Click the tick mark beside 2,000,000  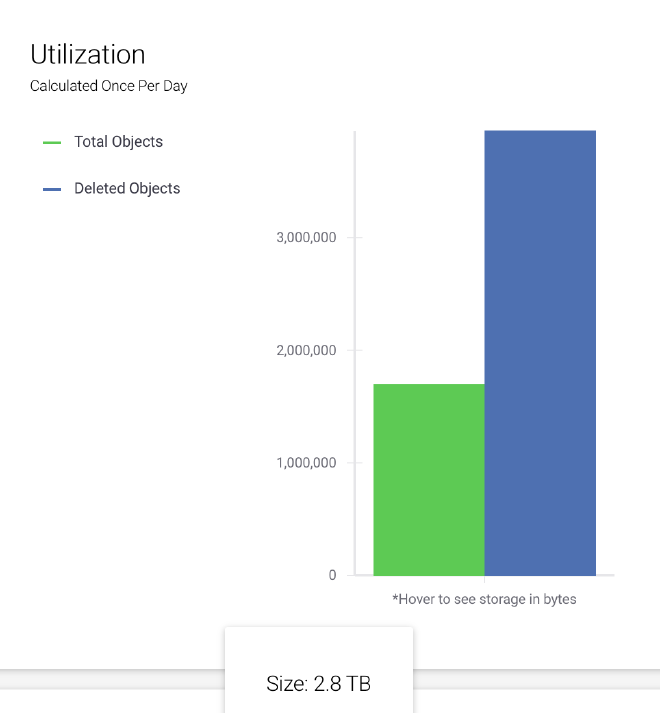tap(351, 350)
